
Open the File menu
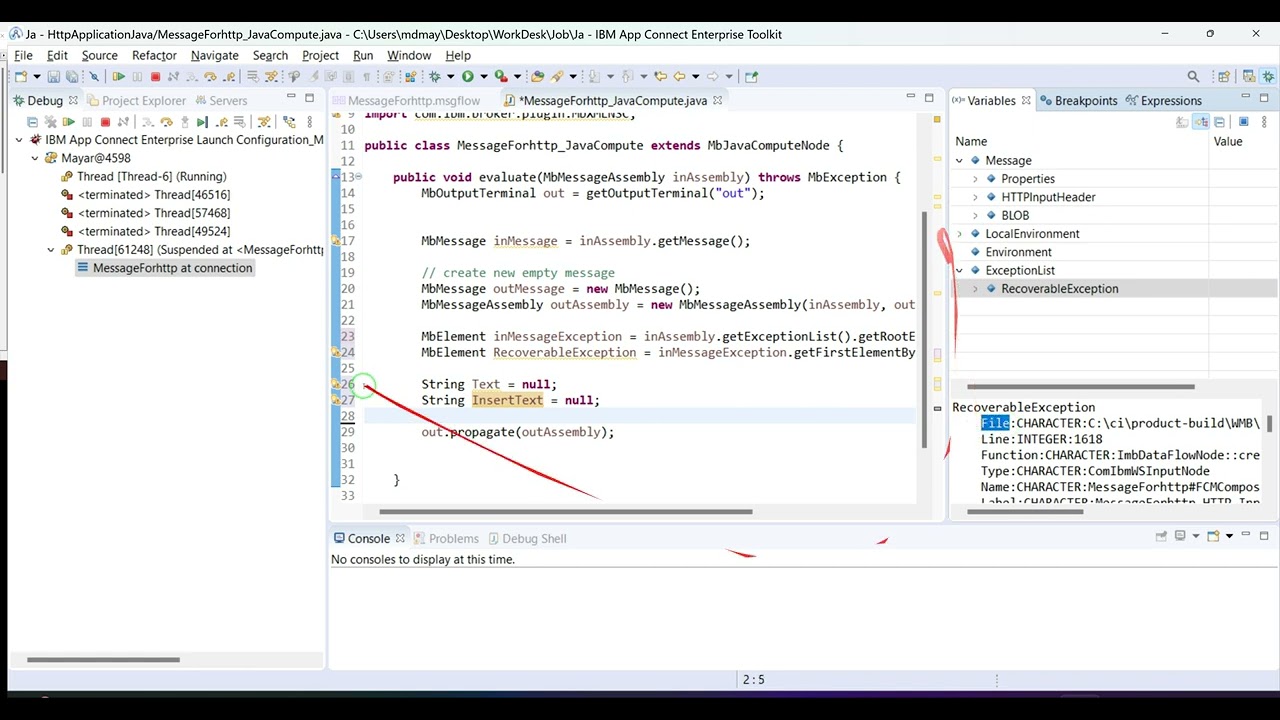point(23,55)
